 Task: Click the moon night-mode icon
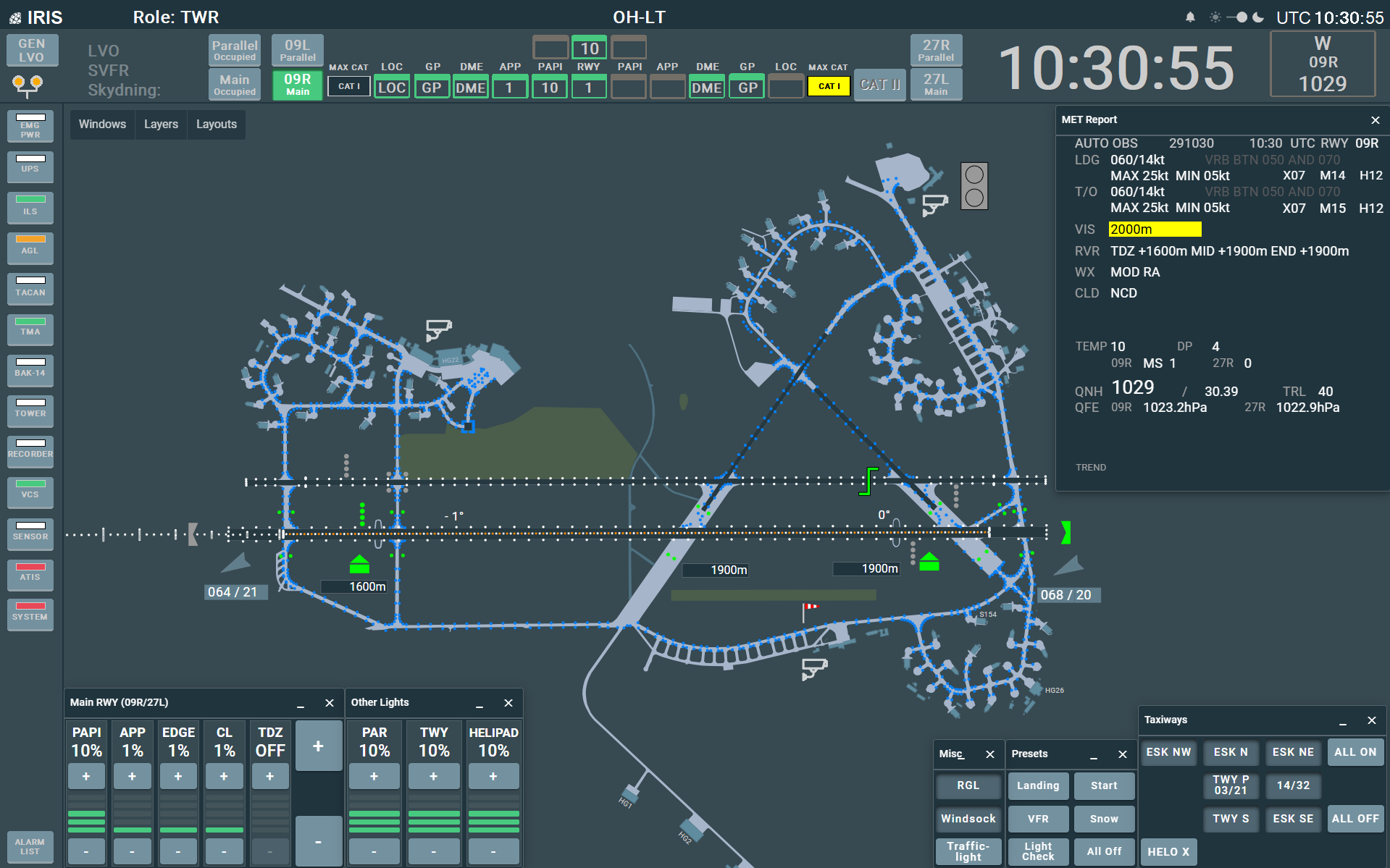(1259, 17)
